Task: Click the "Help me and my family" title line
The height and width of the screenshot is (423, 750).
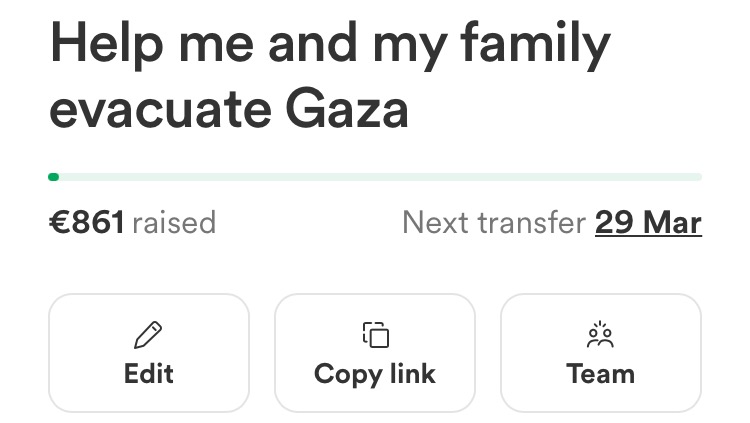Action: coord(329,47)
